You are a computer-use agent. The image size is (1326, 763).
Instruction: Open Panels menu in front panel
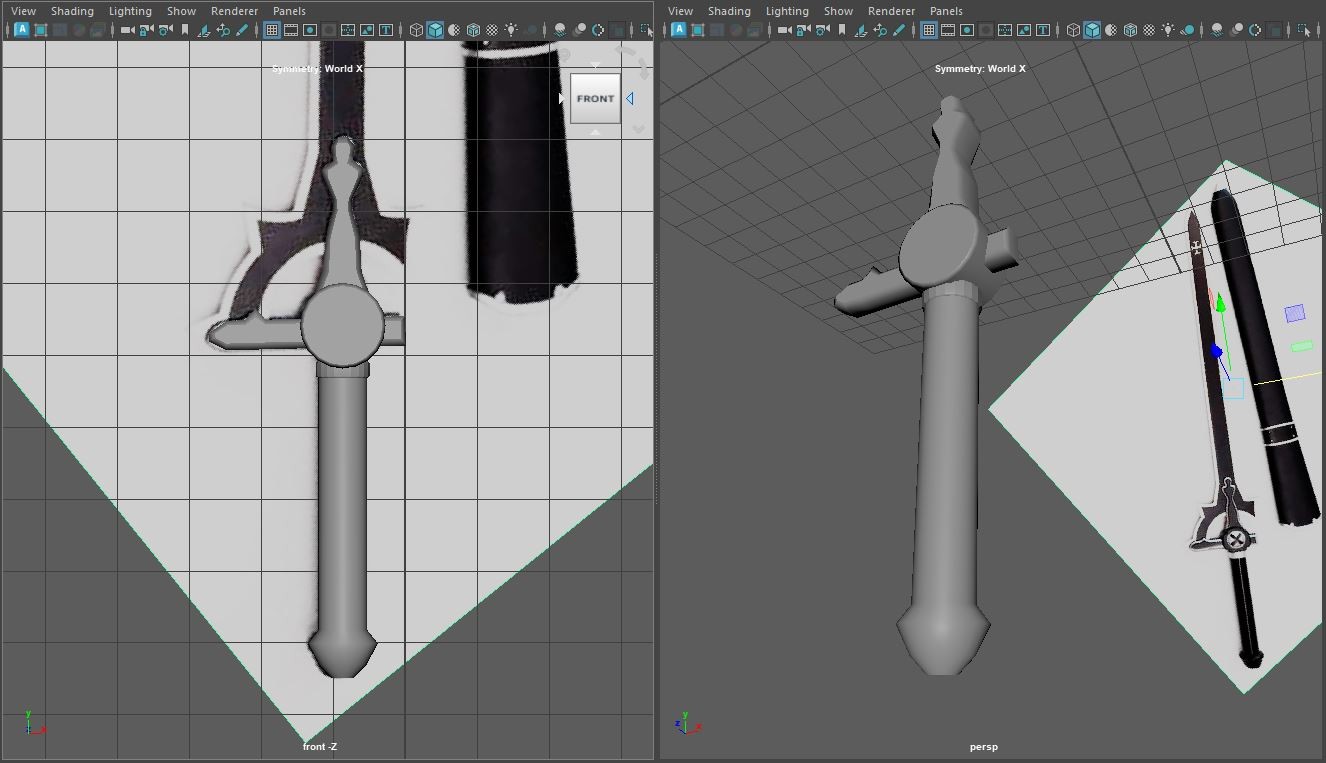[289, 11]
